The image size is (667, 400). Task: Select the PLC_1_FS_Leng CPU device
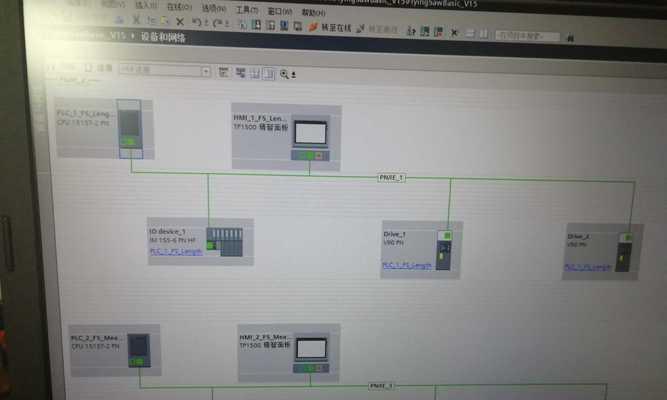coord(105,129)
